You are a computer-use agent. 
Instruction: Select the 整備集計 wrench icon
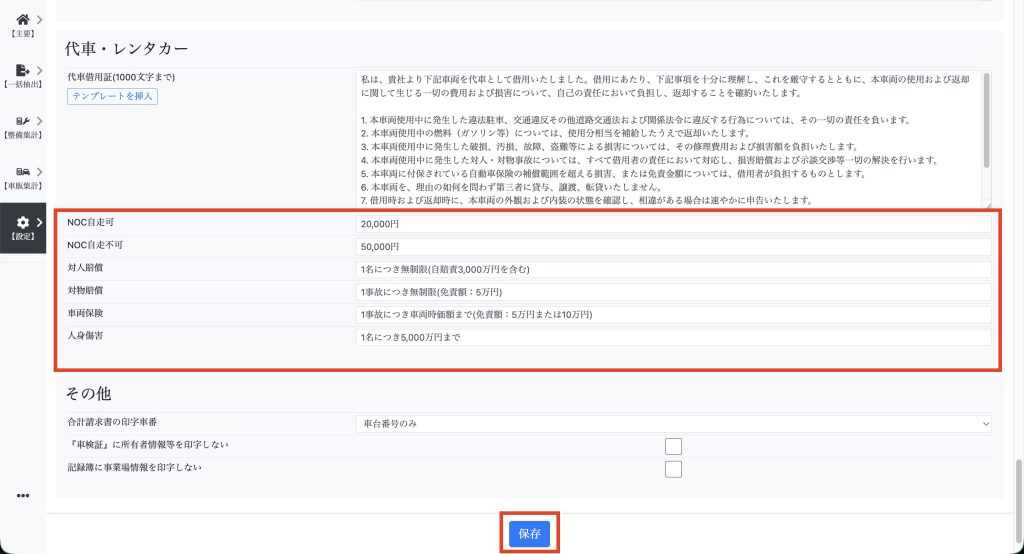(22, 121)
